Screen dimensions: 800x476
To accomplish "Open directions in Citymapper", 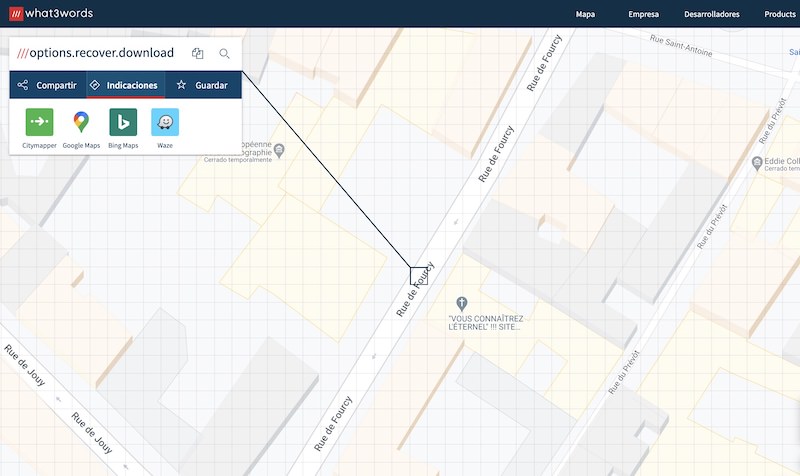I will pos(39,128).
